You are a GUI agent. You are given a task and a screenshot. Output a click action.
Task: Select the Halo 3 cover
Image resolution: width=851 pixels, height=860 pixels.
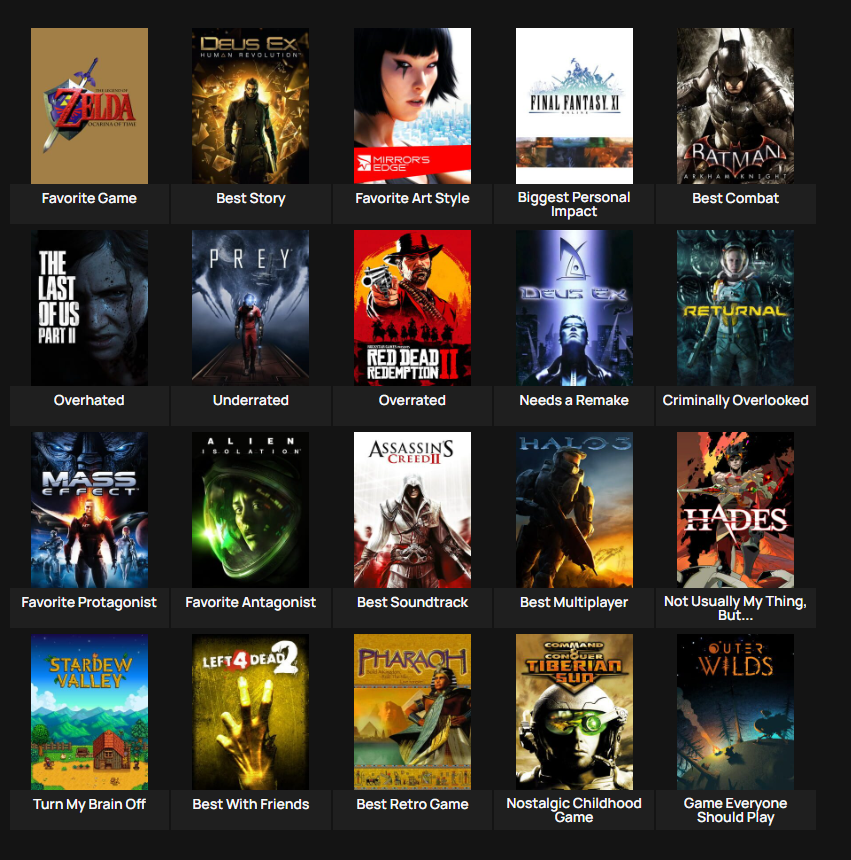pyautogui.click(x=574, y=510)
